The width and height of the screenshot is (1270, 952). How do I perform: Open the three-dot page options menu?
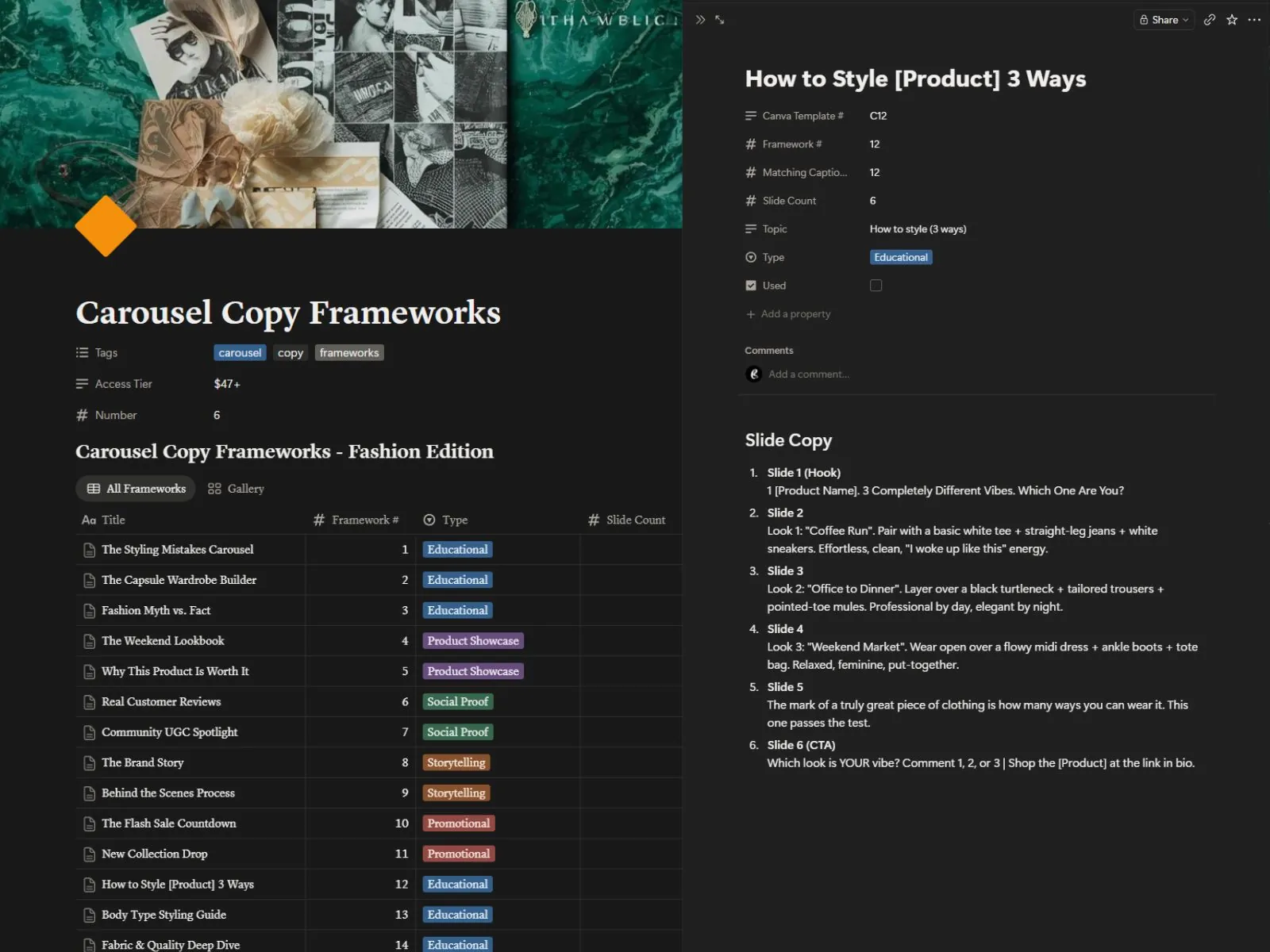1254,20
